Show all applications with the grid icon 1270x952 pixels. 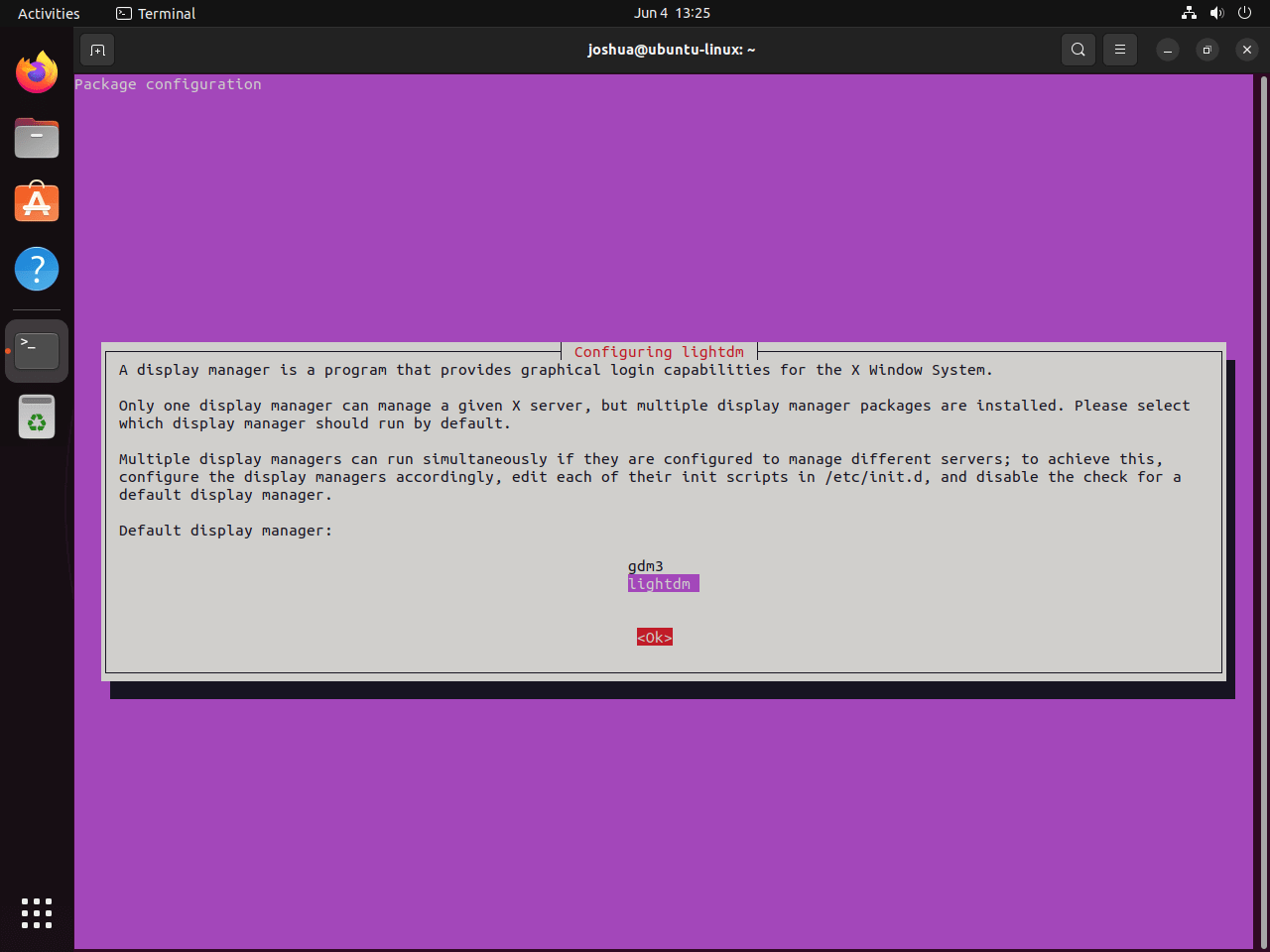(36, 912)
